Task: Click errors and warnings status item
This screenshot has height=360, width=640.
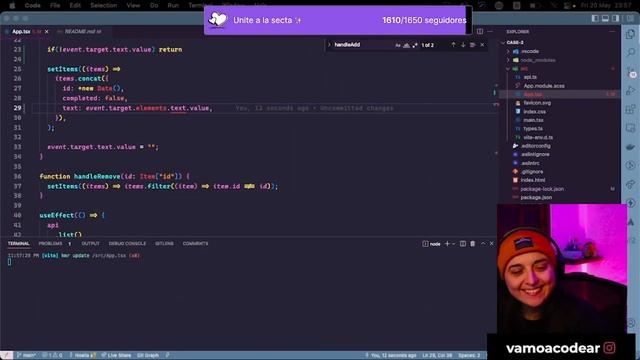Action: 53,355
